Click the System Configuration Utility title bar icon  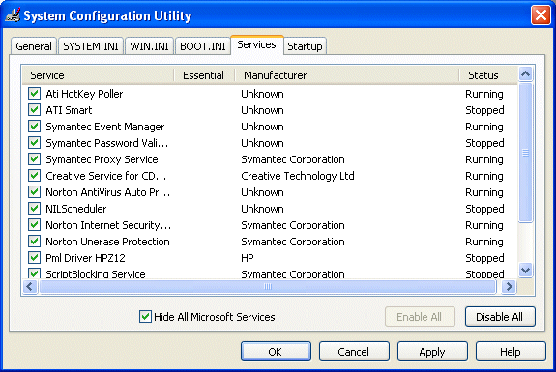[13, 15]
